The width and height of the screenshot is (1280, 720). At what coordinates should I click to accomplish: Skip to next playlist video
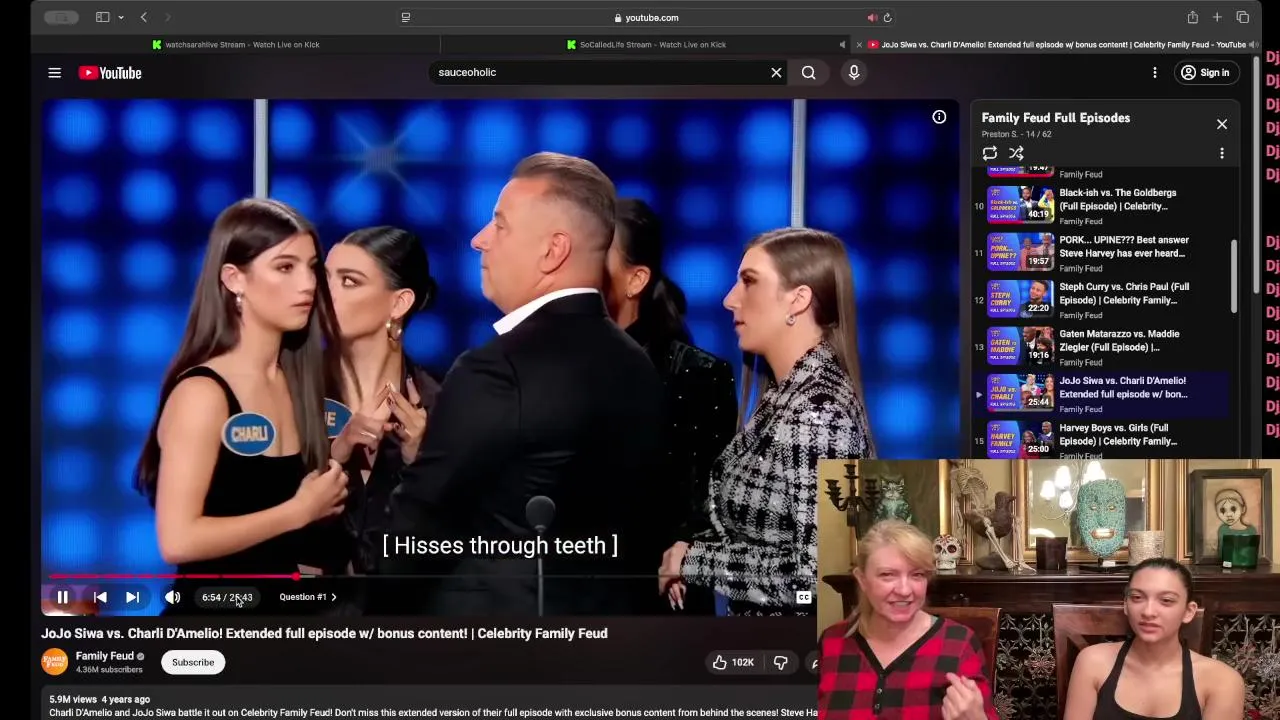tap(132, 597)
